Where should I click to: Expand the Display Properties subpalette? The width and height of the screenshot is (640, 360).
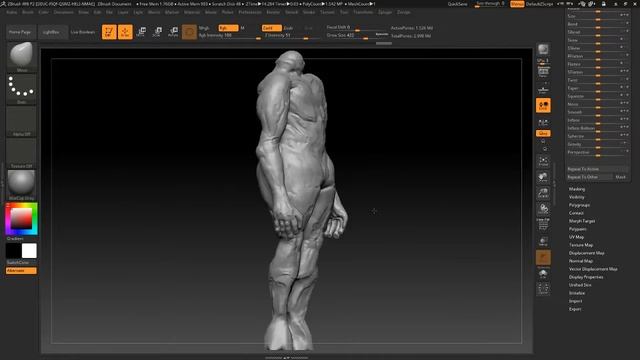click(x=586, y=277)
